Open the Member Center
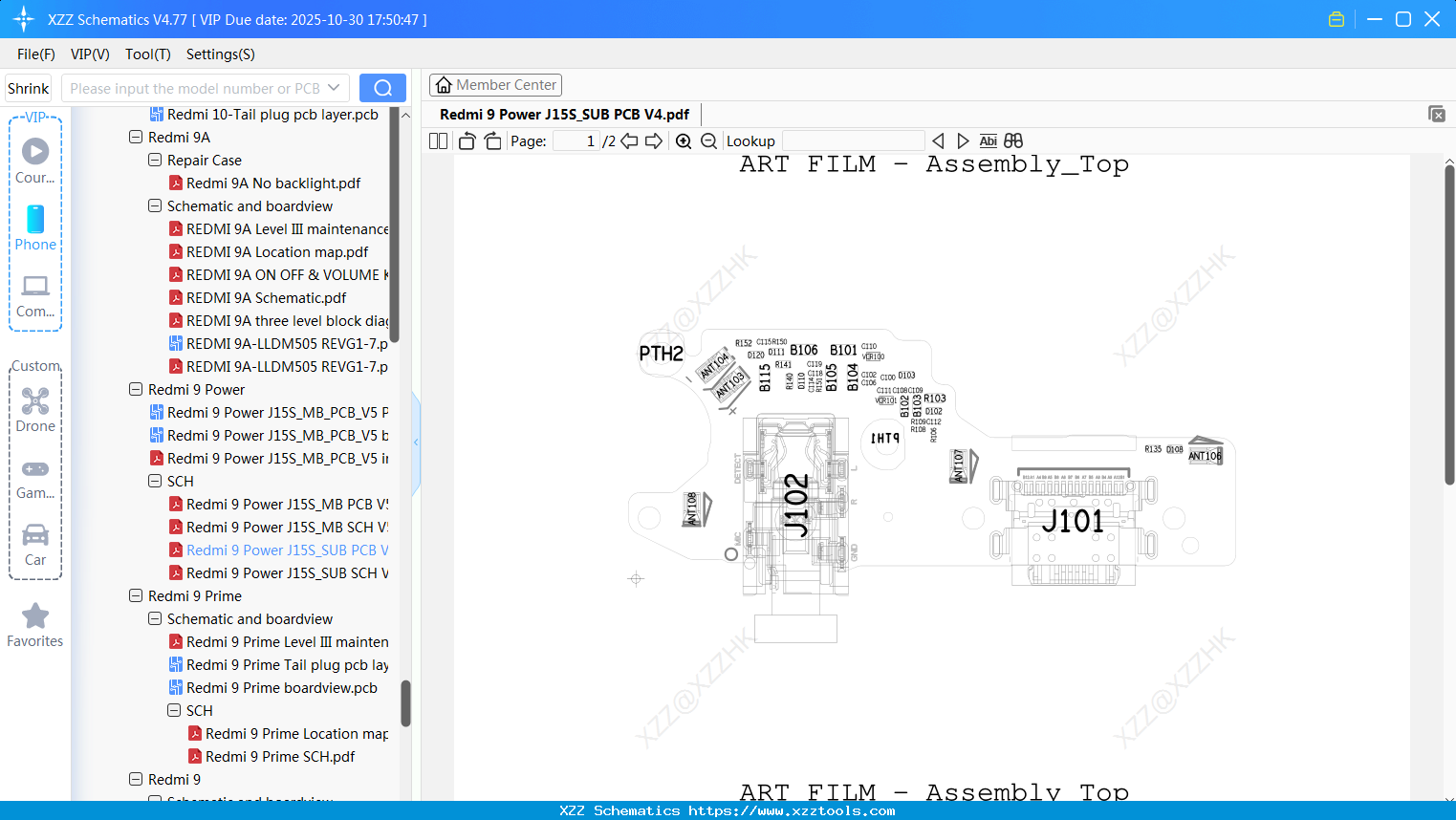 [495, 84]
